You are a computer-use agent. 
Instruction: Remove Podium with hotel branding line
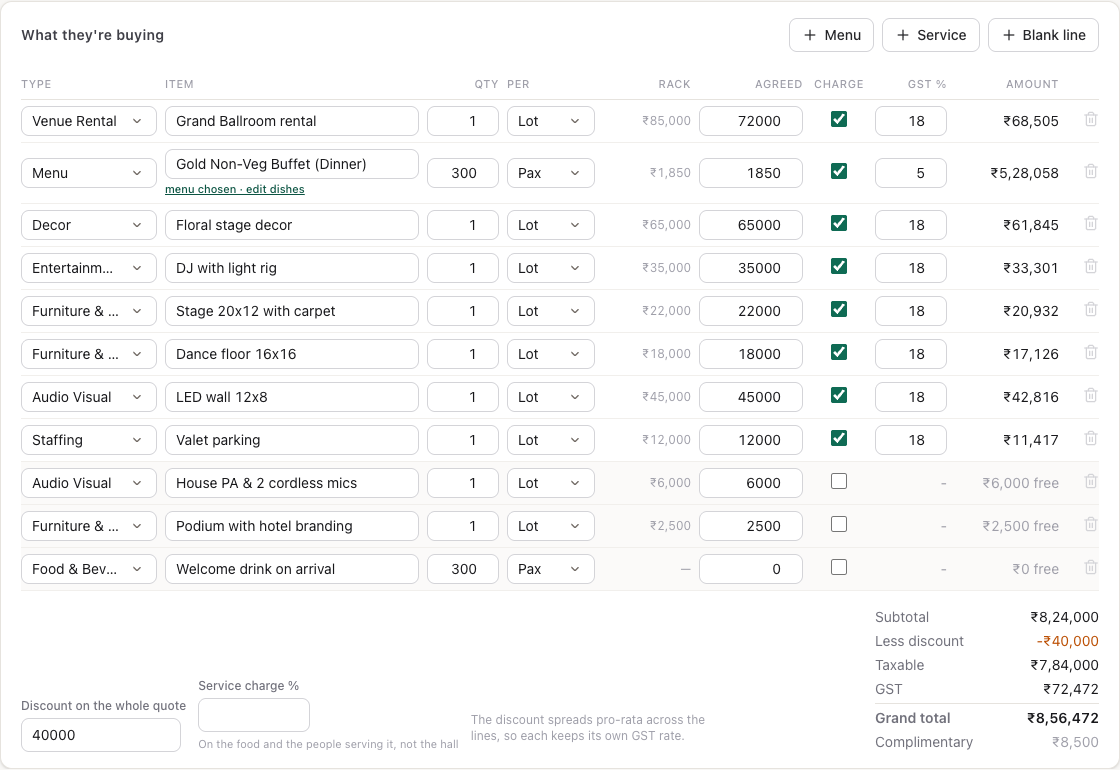click(1090, 524)
